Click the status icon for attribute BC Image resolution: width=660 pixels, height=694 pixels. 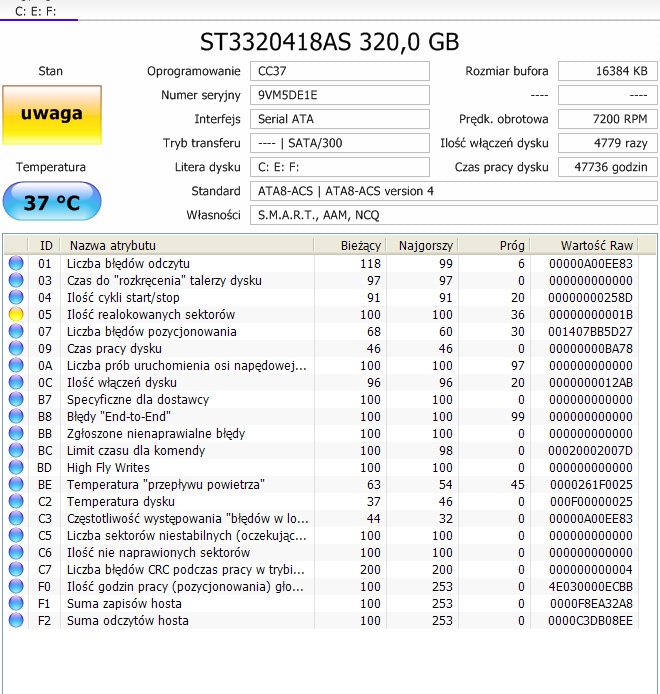click(16, 451)
